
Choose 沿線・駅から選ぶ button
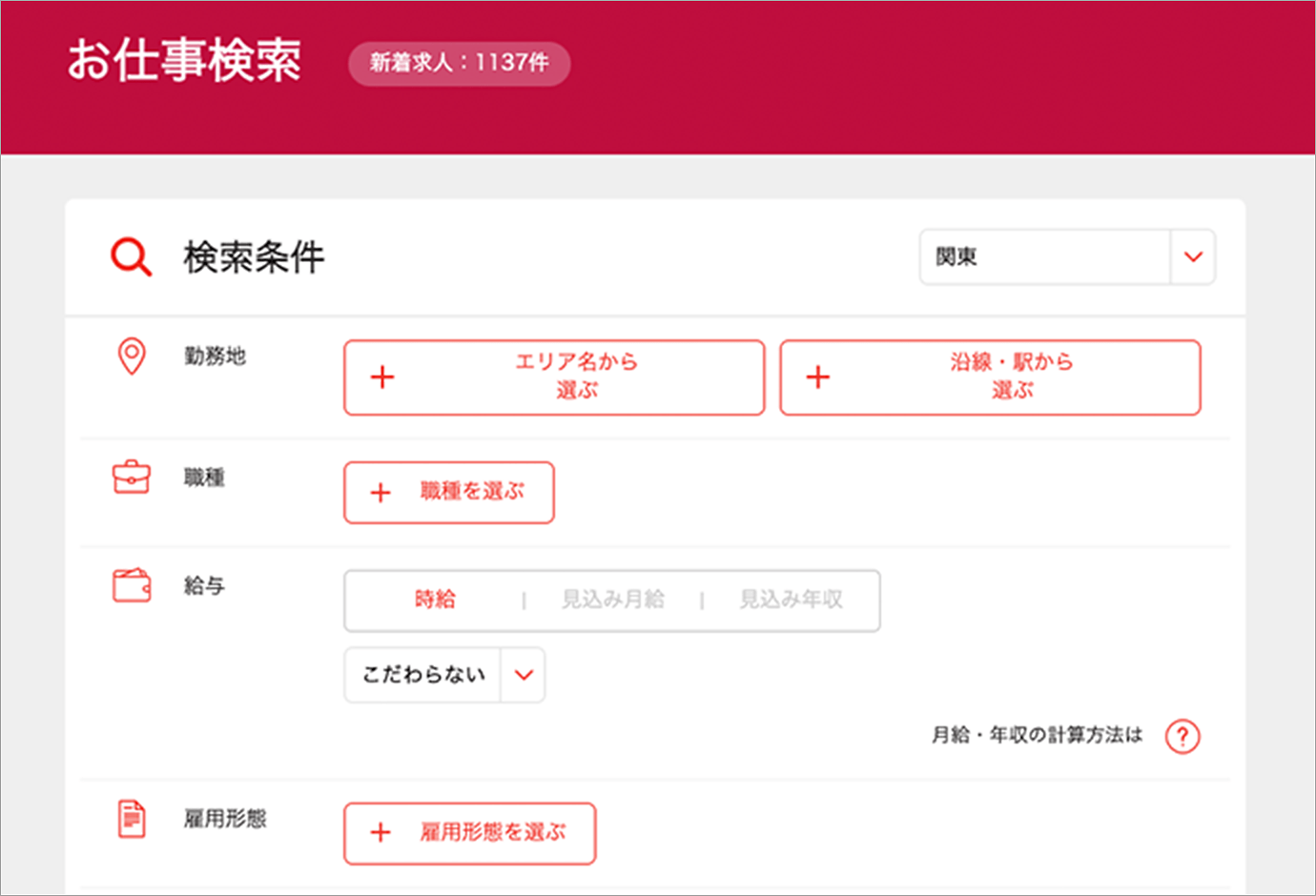990,377
